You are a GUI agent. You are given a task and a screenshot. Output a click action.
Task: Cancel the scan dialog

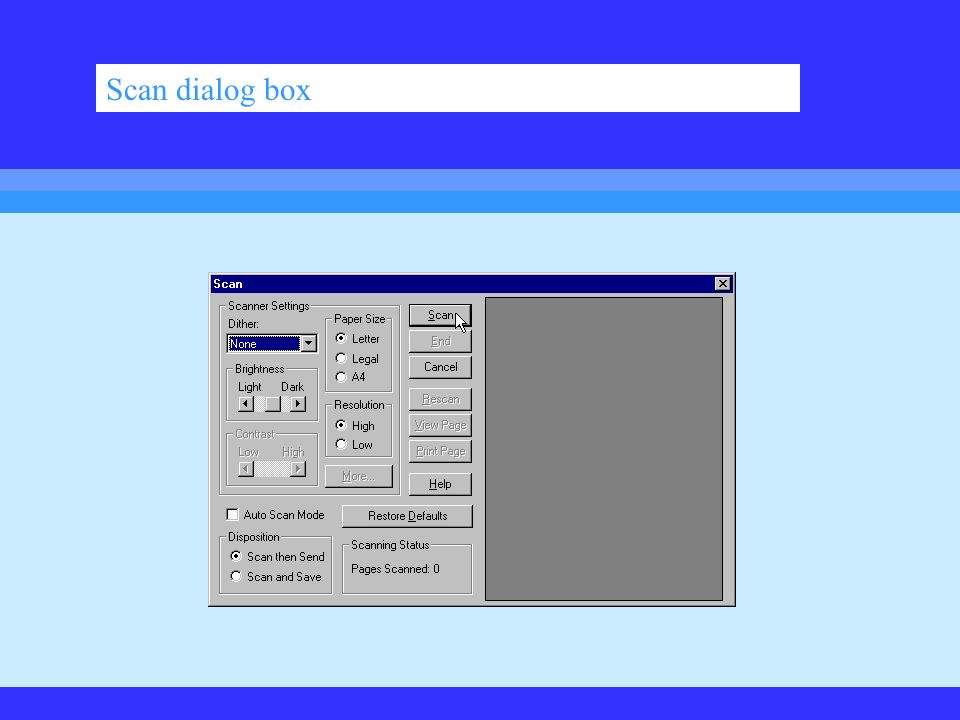pyautogui.click(x=440, y=367)
